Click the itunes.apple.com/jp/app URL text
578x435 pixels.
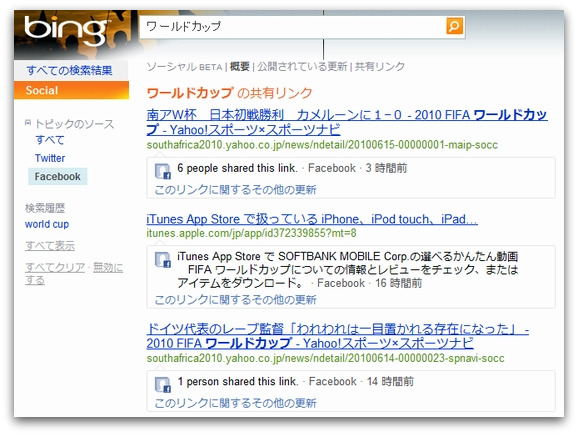pos(251,233)
